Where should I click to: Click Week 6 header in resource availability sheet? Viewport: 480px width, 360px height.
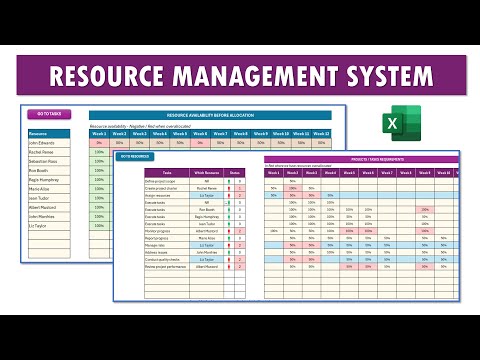pos(200,134)
